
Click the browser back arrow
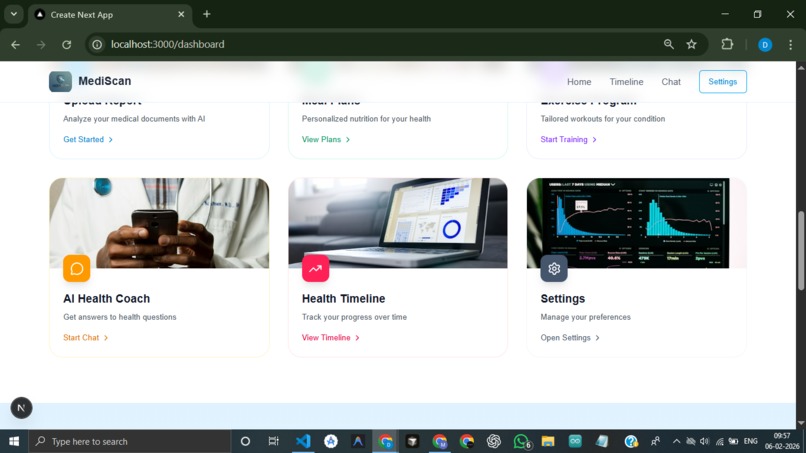[x=15, y=45]
